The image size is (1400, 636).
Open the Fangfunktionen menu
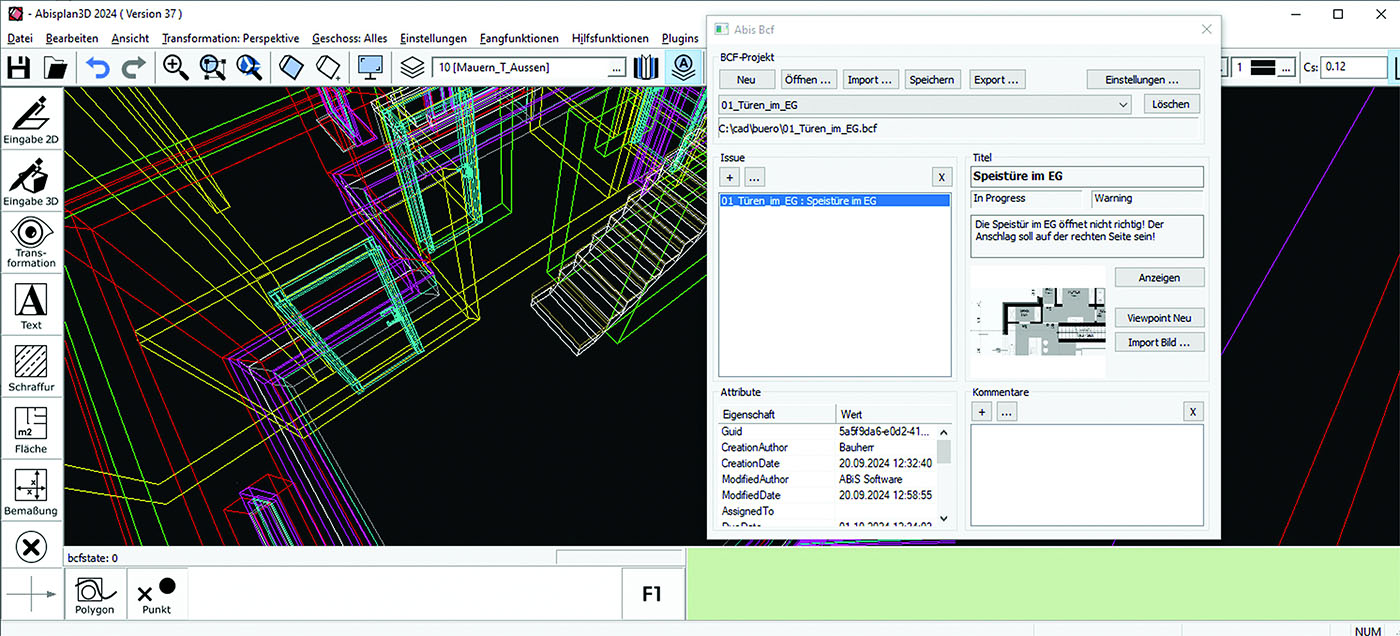pos(519,38)
